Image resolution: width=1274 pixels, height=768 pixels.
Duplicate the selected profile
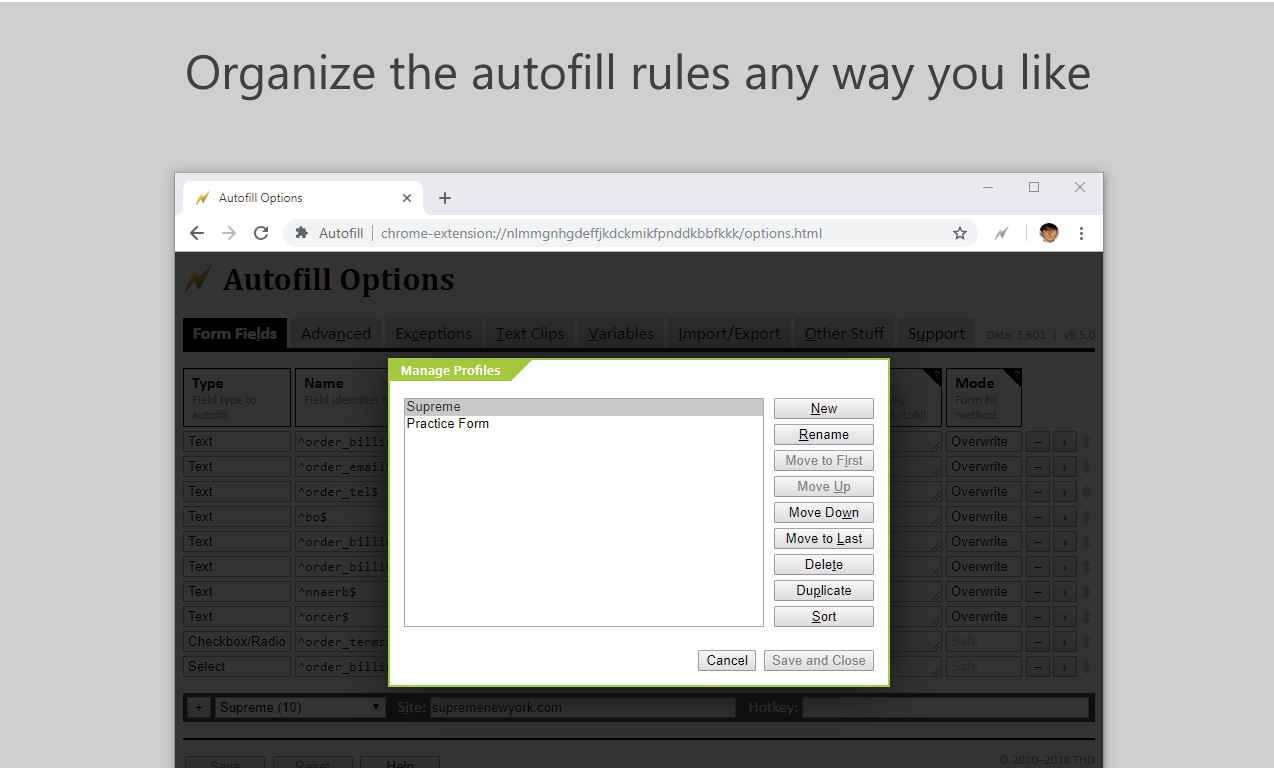click(x=824, y=590)
